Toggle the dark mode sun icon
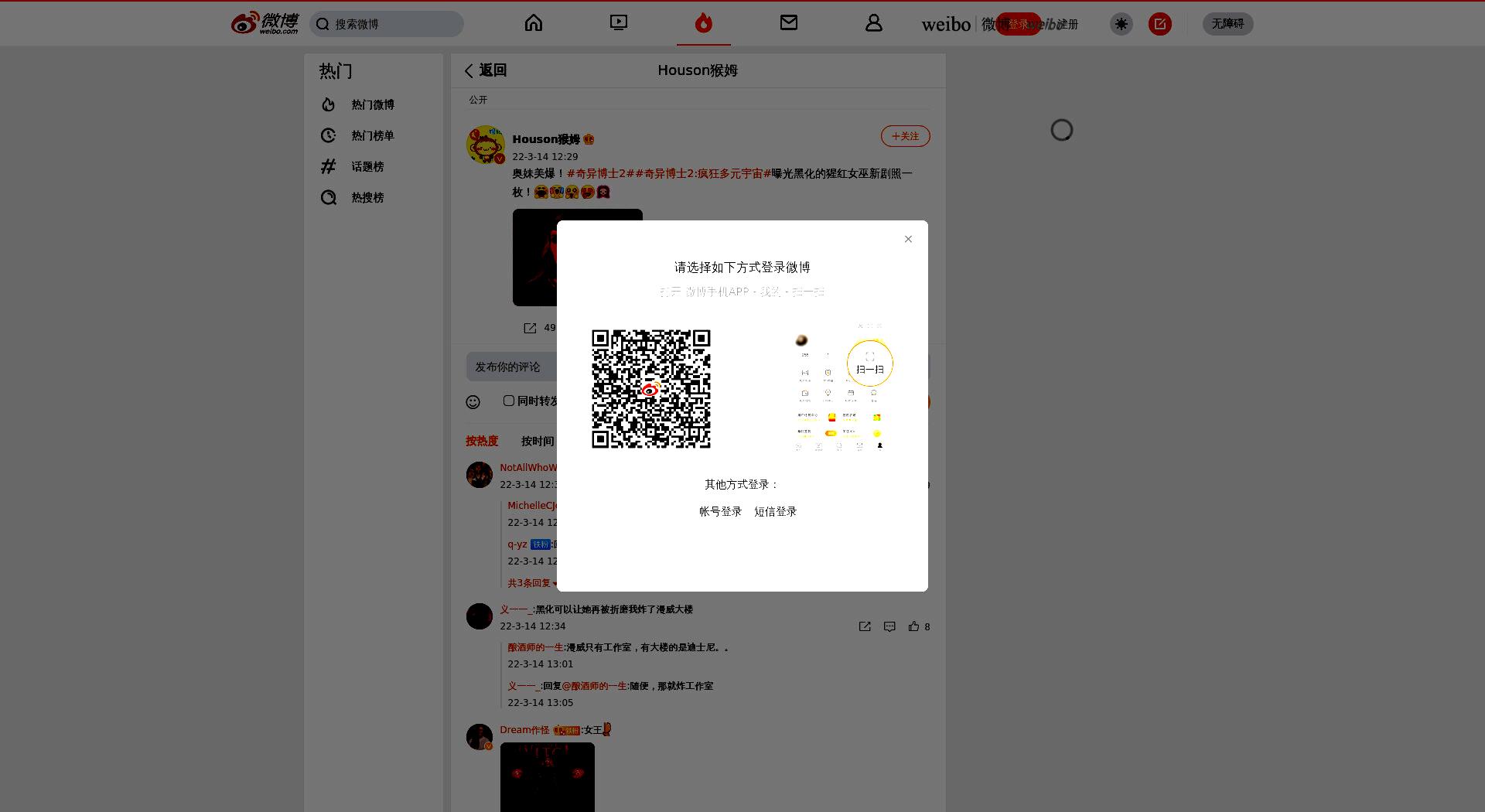This screenshot has width=1485, height=812. [1121, 24]
